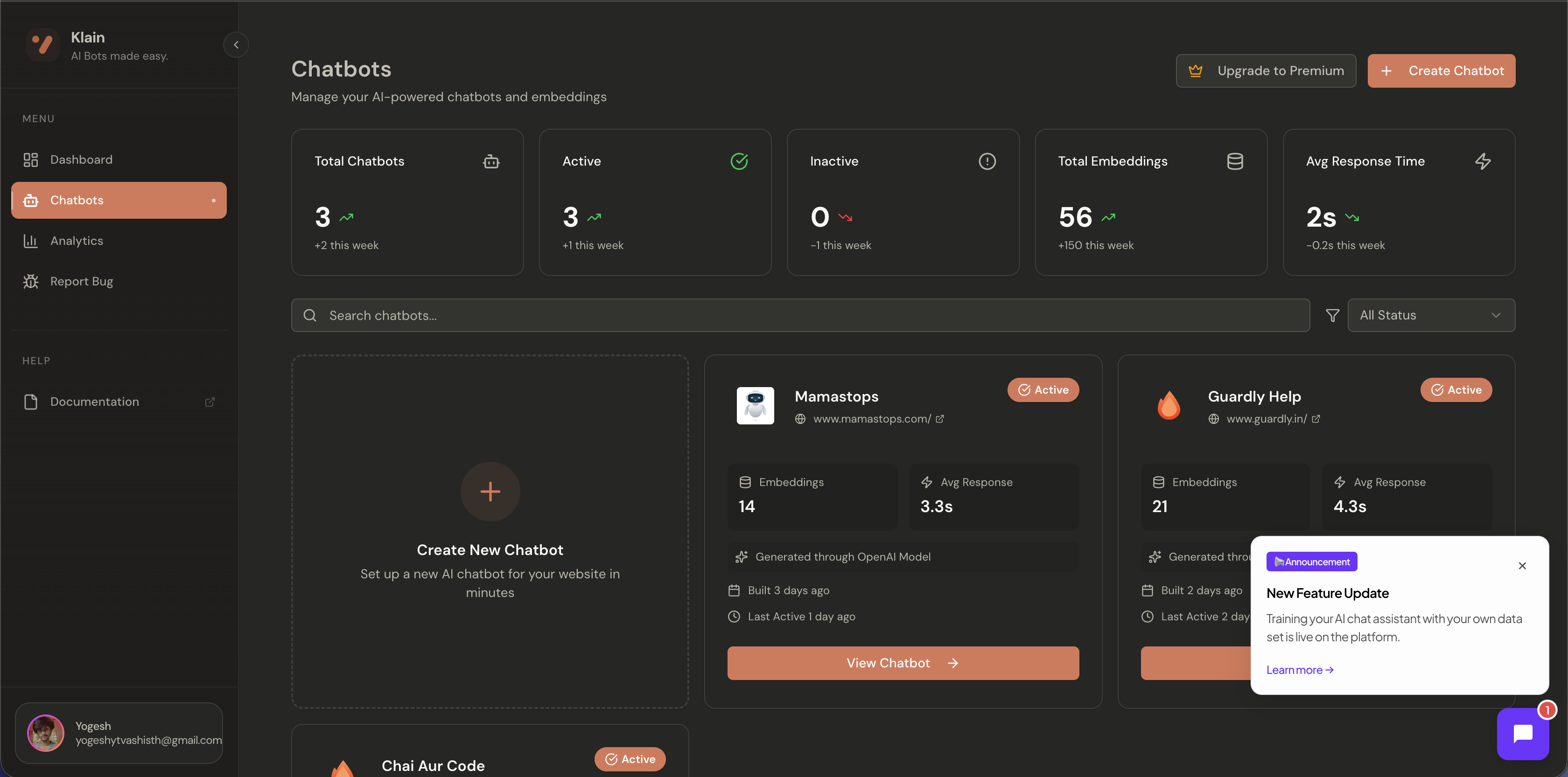Click the Create Chatbot button
Screen dimensions: 1568x777
click(1442, 70)
